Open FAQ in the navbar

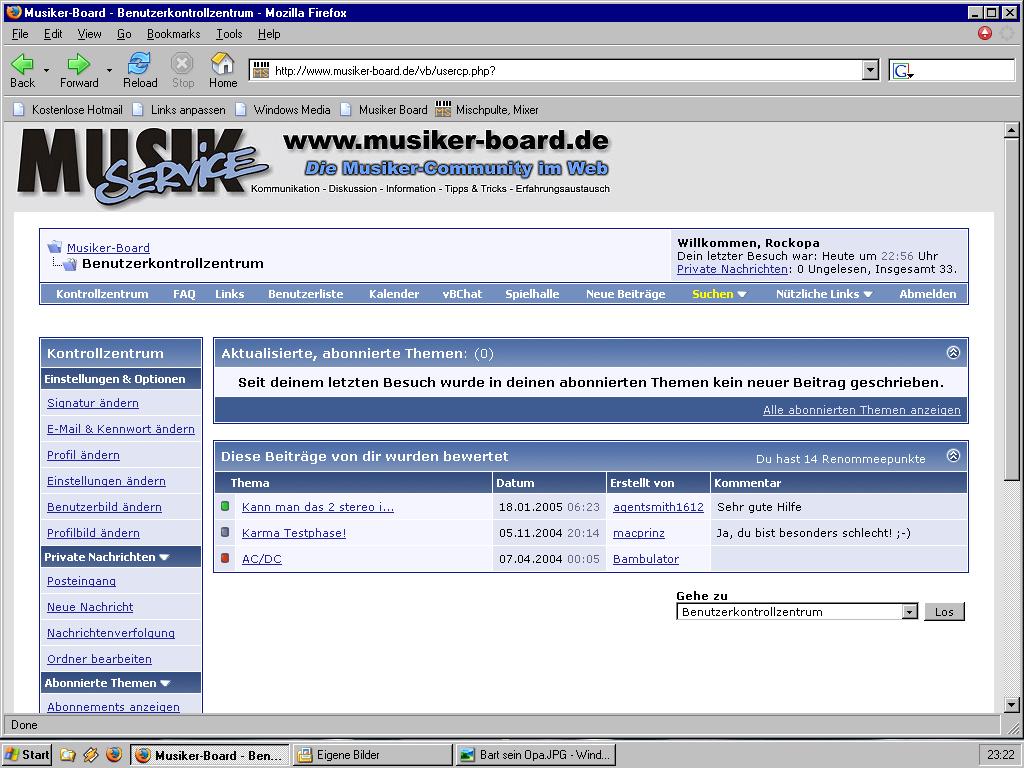tap(184, 294)
